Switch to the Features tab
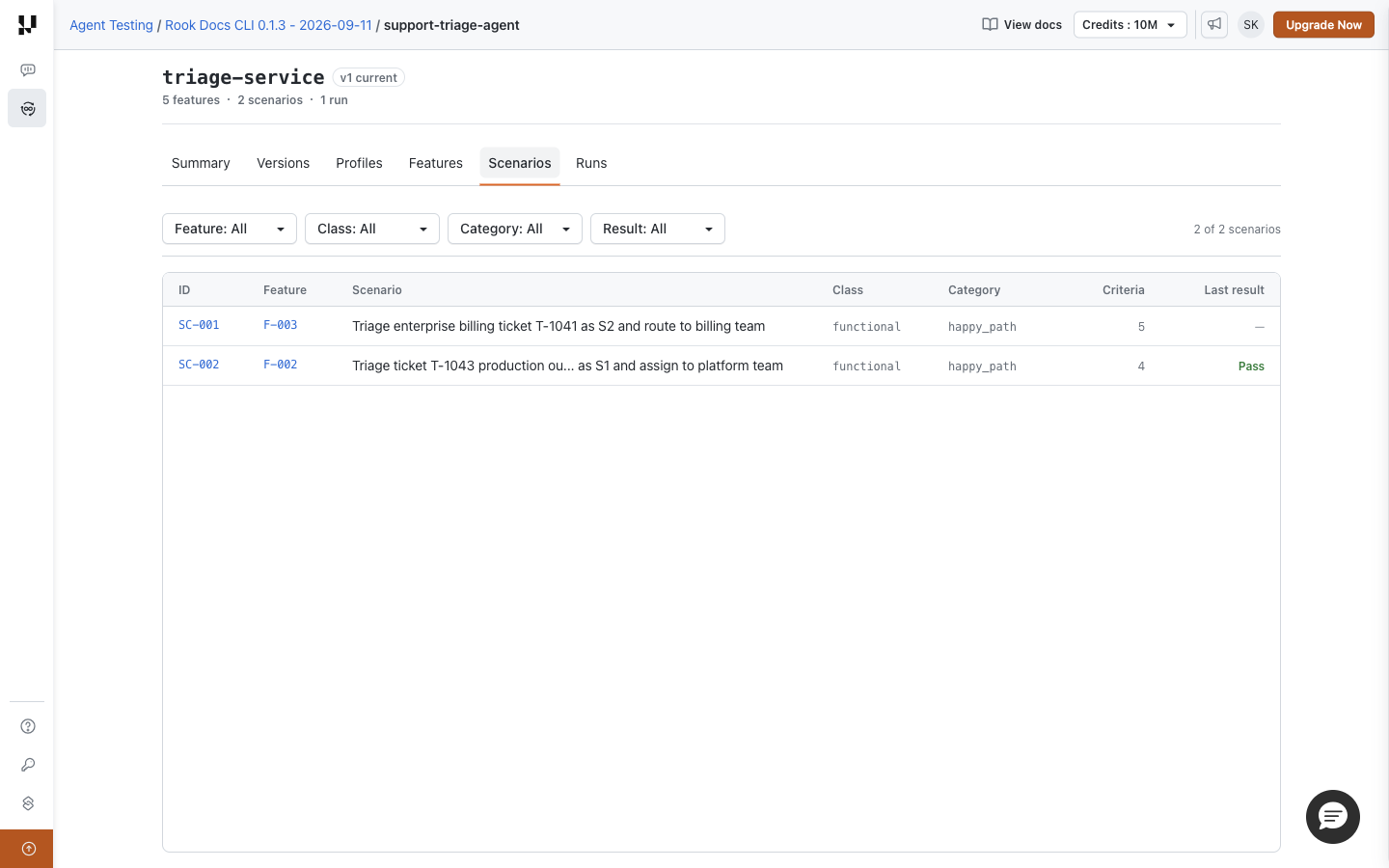 [436, 163]
